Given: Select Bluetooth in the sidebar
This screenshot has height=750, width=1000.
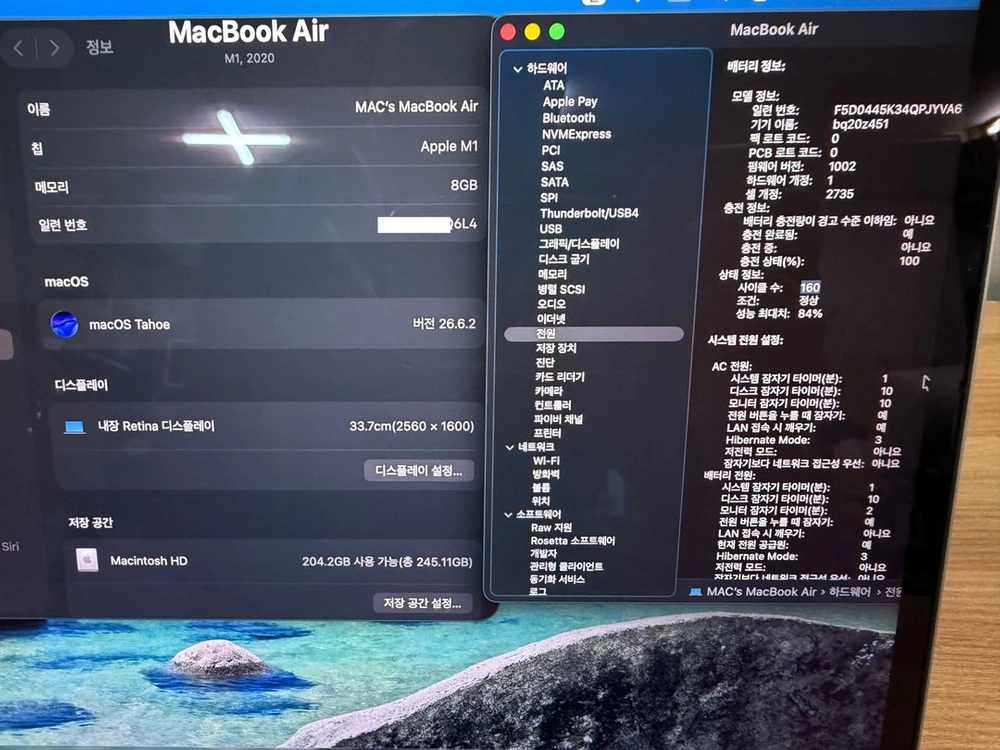Looking at the screenshot, I should tap(568, 118).
